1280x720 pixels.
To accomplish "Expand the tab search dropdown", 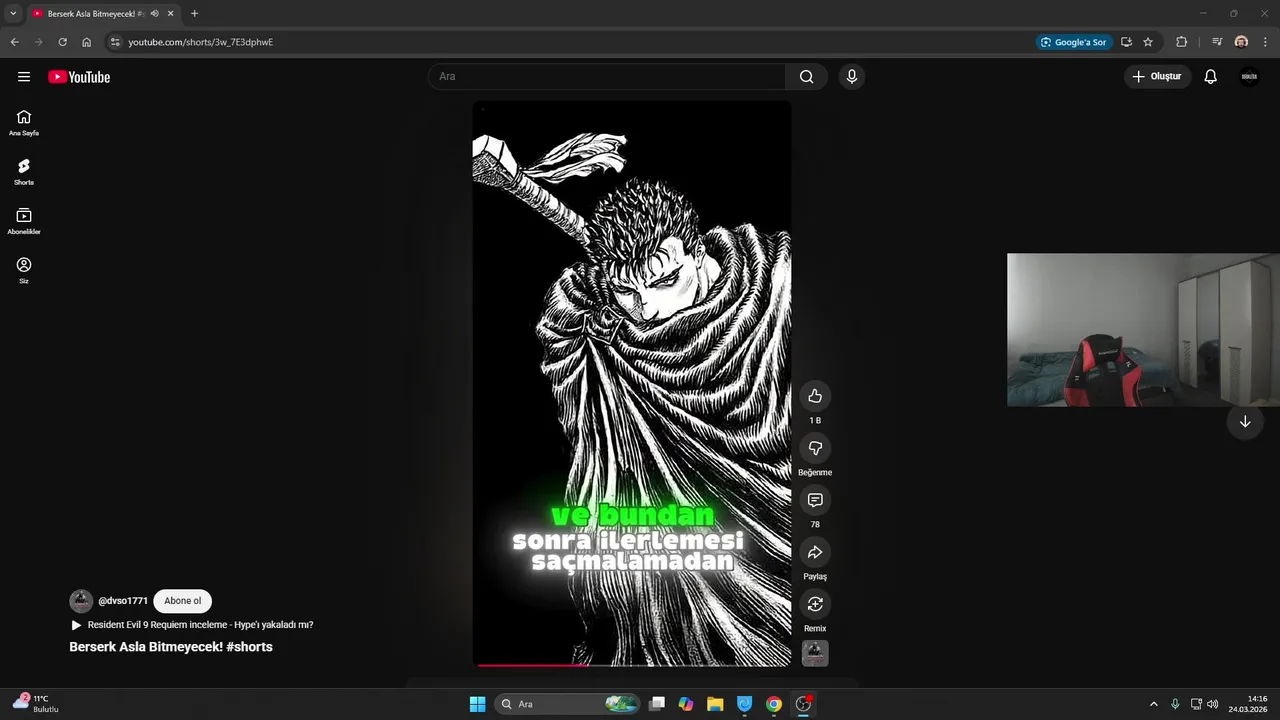I will [x=13, y=14].
